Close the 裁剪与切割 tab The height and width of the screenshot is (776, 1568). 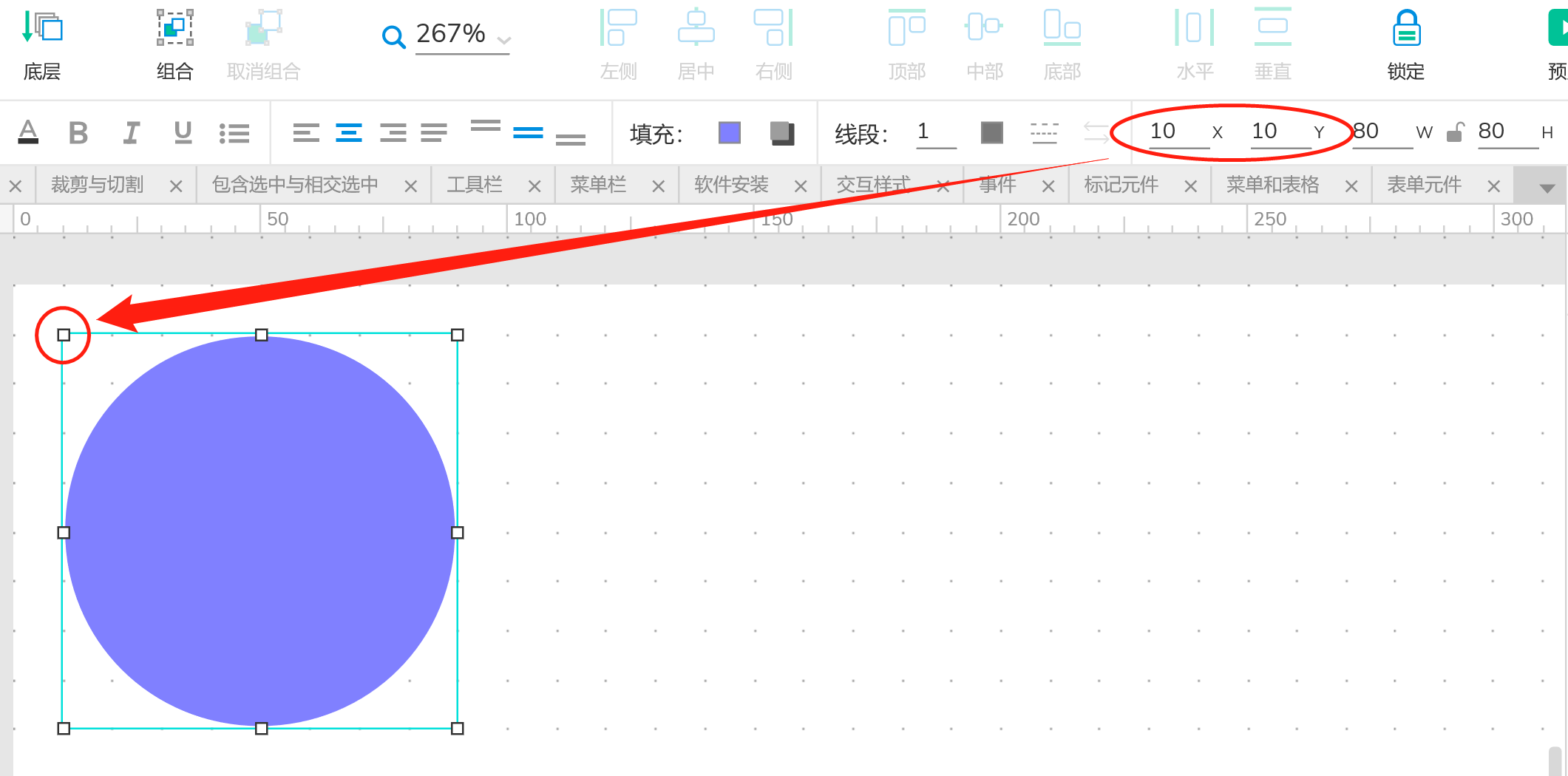point(176,186)
